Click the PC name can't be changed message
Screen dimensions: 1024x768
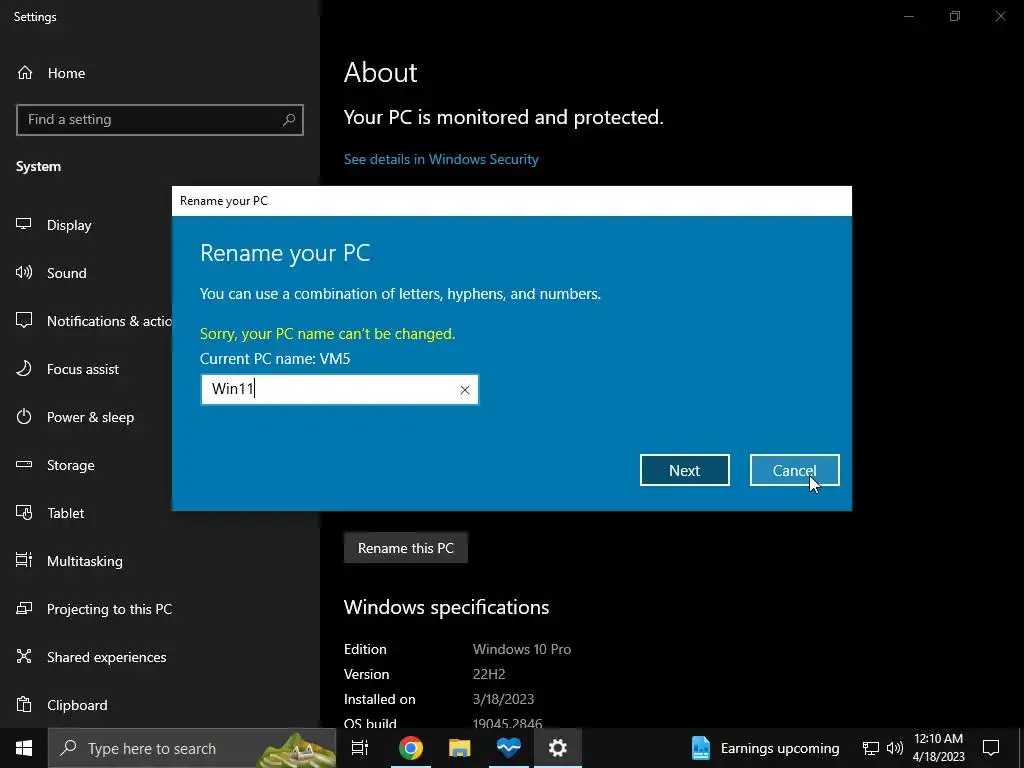coord(327,334)
